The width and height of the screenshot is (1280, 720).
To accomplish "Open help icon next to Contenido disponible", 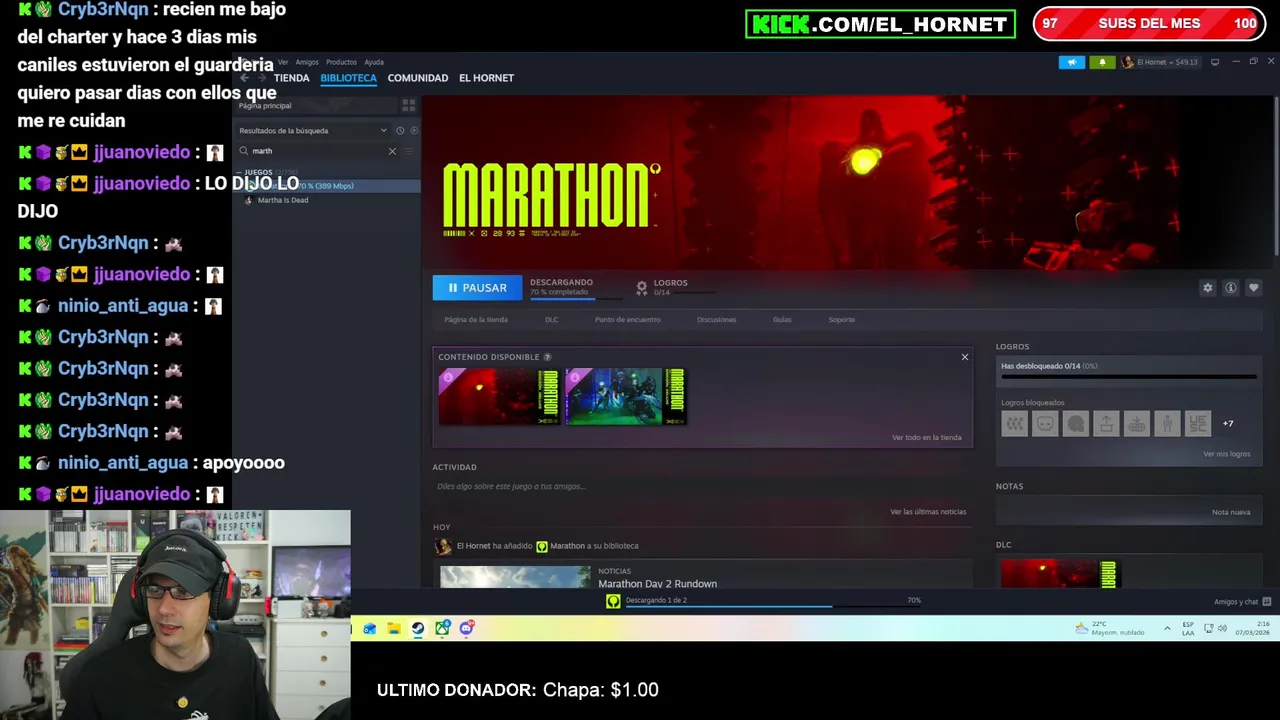I will [547, 357].
